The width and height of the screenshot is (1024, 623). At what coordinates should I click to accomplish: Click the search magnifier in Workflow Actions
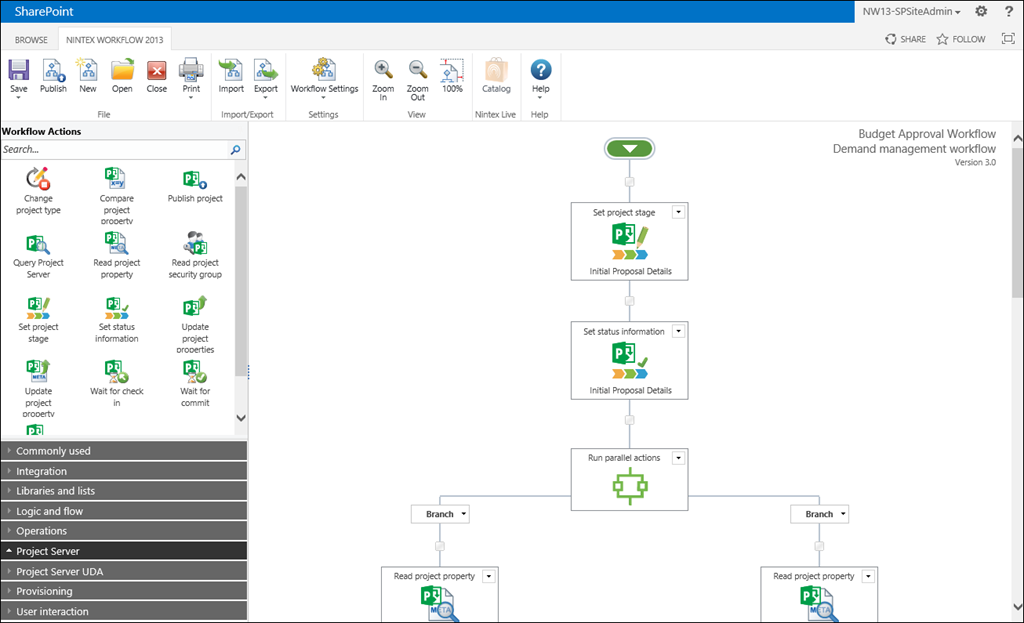[x=236, y=150]
